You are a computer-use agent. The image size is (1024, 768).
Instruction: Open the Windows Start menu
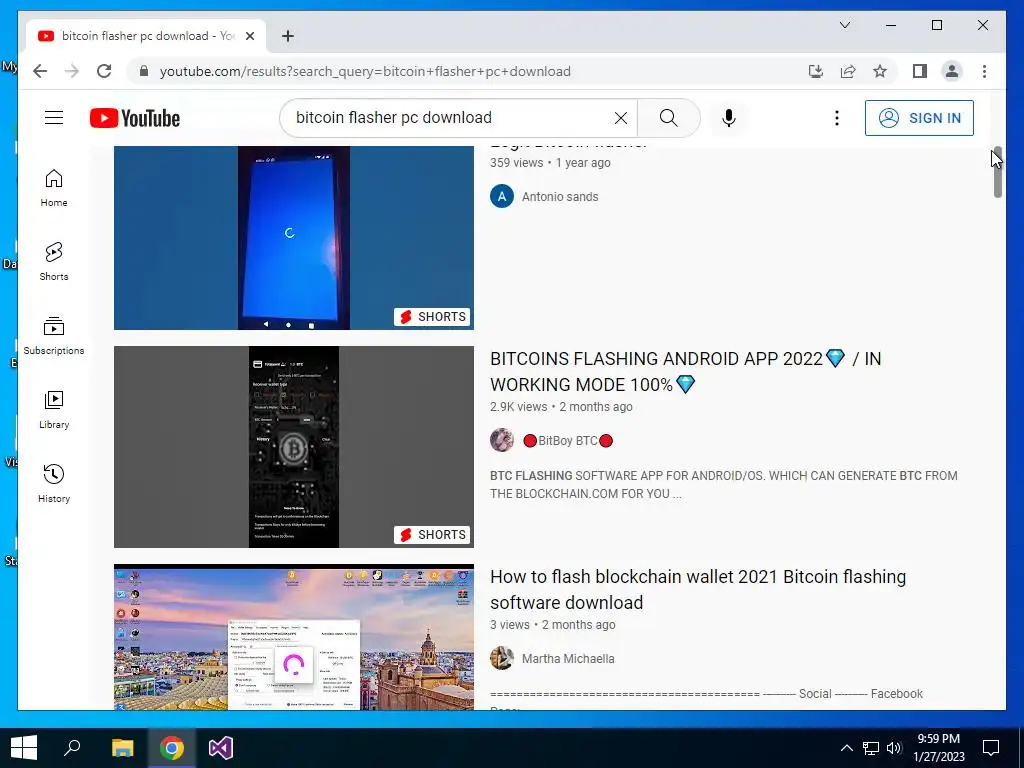pyautogui.click(x=24, y=748)
